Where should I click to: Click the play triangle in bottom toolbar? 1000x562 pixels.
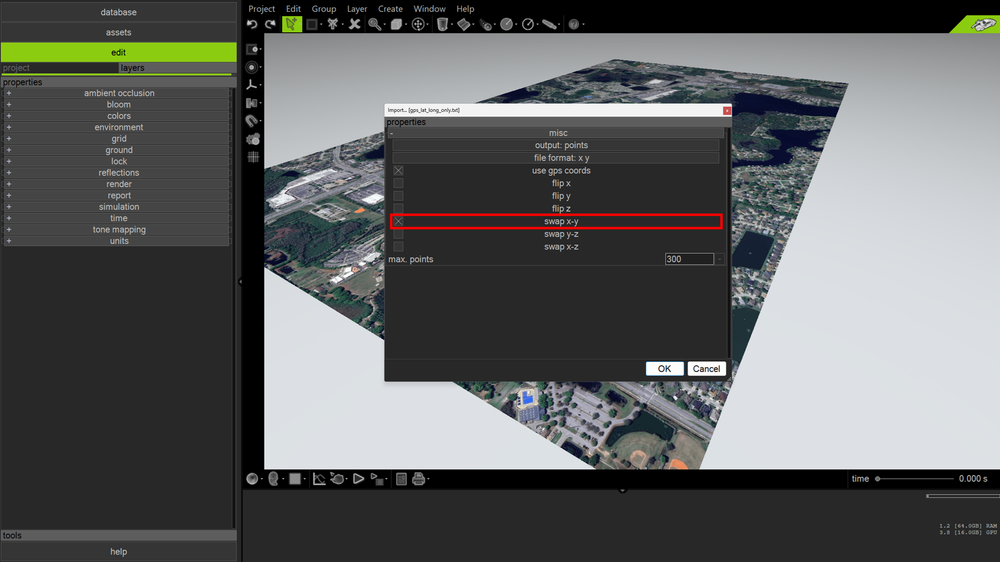pyautogui.click(x=358, y=479)
